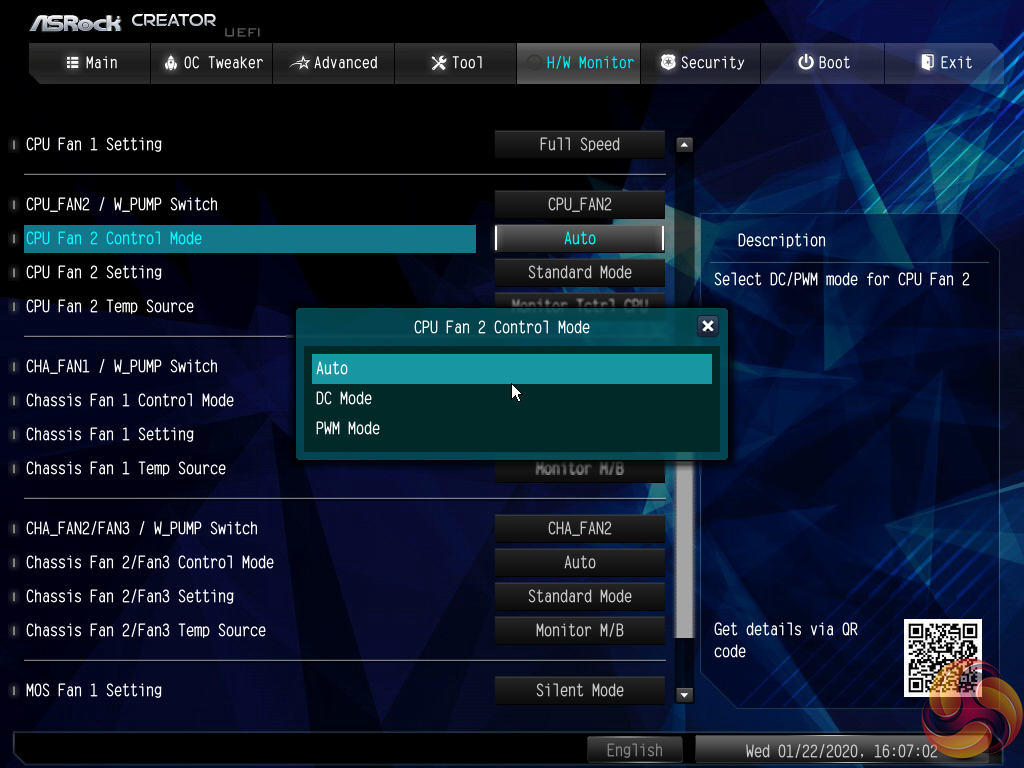Open the Advanced tab
Viewport: 1024px width, 768px height.
click(x=334, y=63)
